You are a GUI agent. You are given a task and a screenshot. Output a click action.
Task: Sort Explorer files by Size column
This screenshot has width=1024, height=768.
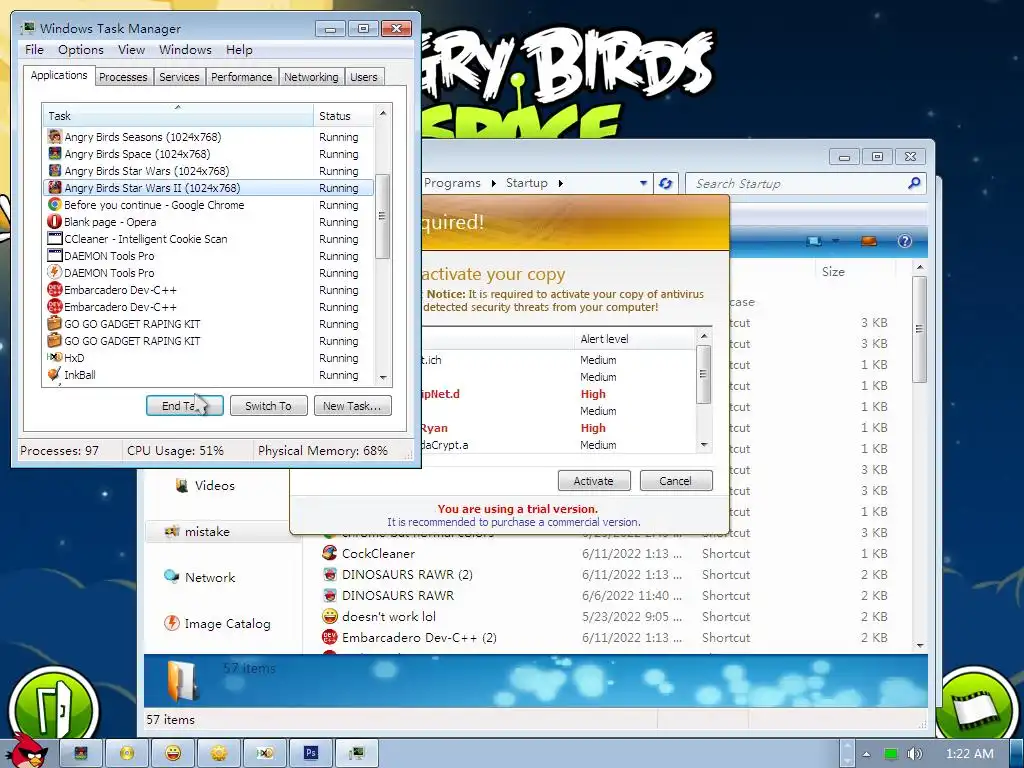click(856, 272)
